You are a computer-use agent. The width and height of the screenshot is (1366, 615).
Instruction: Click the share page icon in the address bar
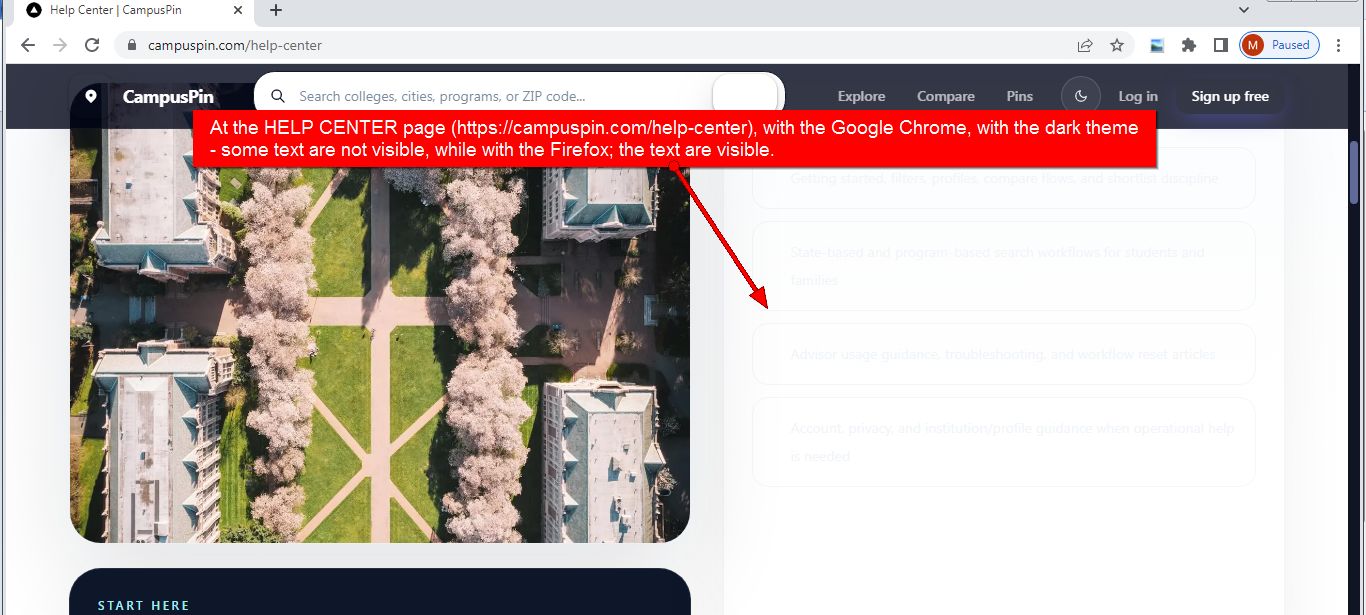(x=1085, y=45)
